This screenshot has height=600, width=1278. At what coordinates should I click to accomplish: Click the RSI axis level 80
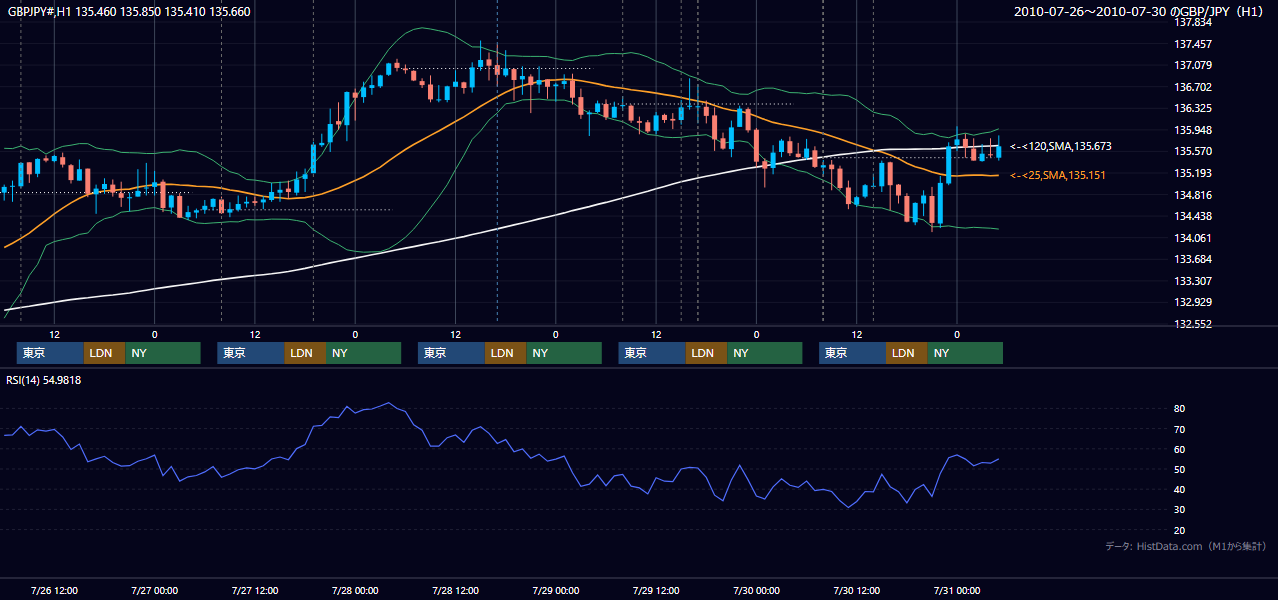[x=1180, y=409]
